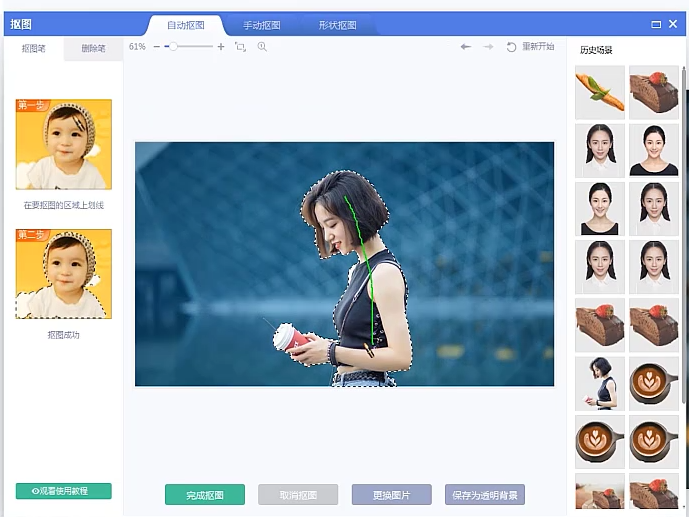Image resolution: width=689 pixels, height=517 pixels.
Task: Select the 删除笔 eraser pen
Action: coord(94,48)
